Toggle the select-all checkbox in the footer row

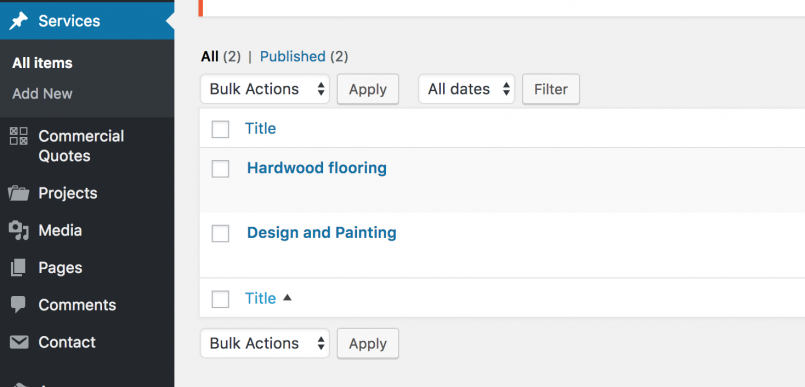click(220, 299)
